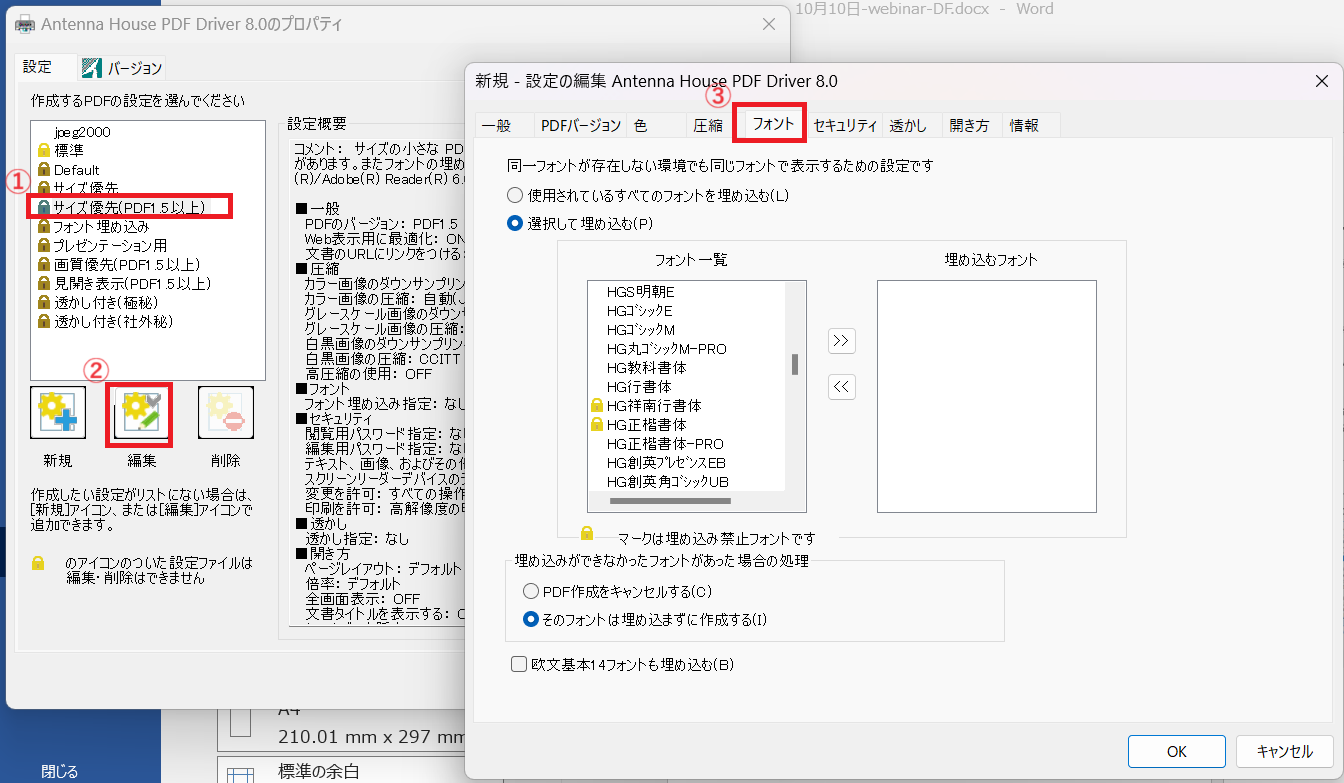The image size is (1344, 783).
Task: Click the 削除 (delete setting) icon
Action: pos(225,413)
